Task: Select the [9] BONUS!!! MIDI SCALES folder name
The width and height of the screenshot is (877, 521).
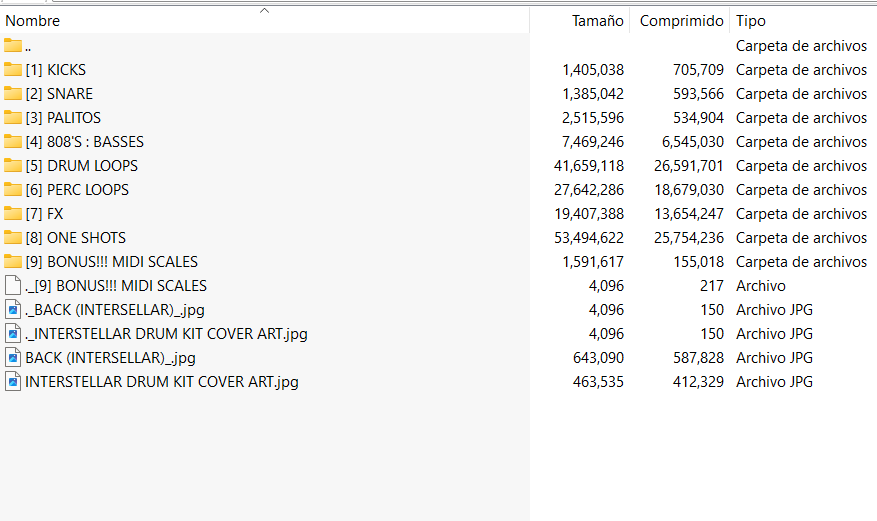Action: pyautogui.click(x=112, y=262)
